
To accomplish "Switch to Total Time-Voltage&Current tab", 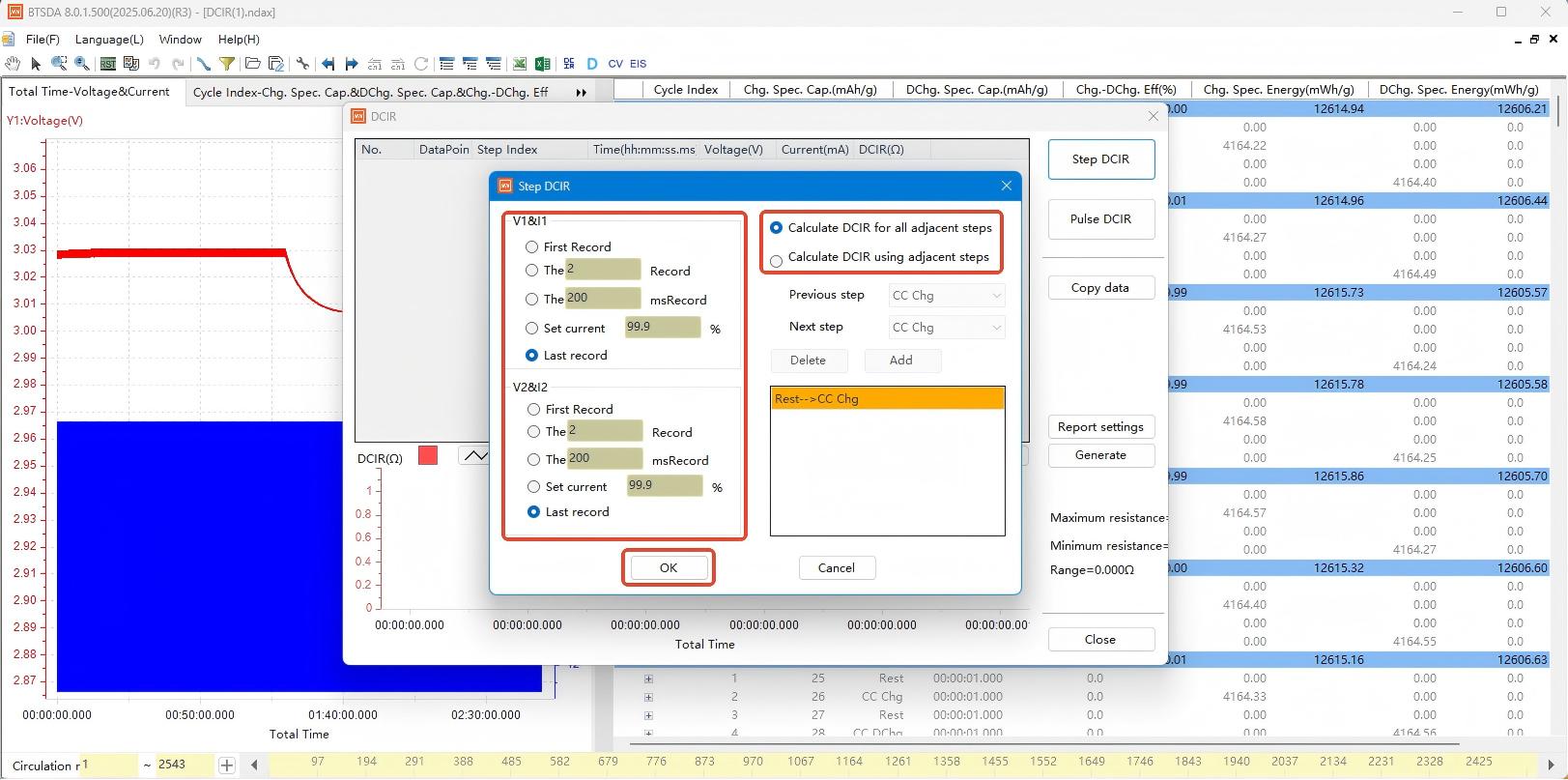I will (89, 92).
